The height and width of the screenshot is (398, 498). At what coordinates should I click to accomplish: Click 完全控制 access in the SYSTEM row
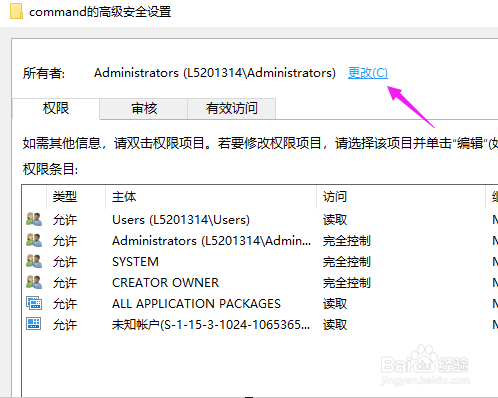pyautogui.click(x=347, y=262)
